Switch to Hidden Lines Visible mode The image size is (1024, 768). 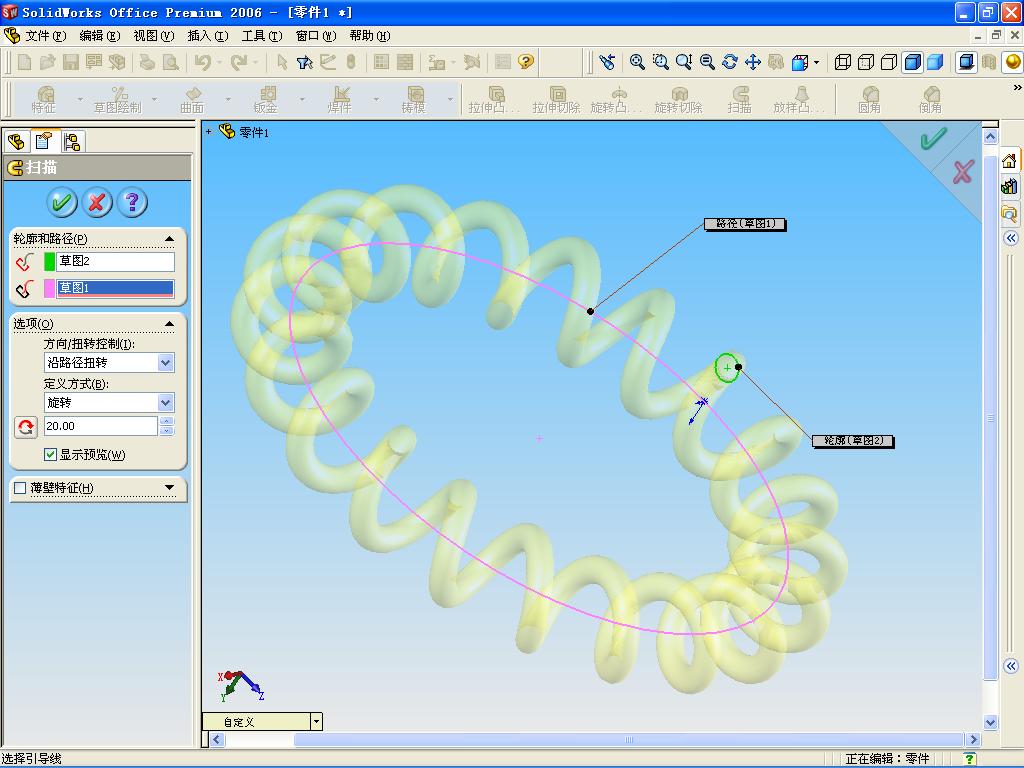click(865, 62)
